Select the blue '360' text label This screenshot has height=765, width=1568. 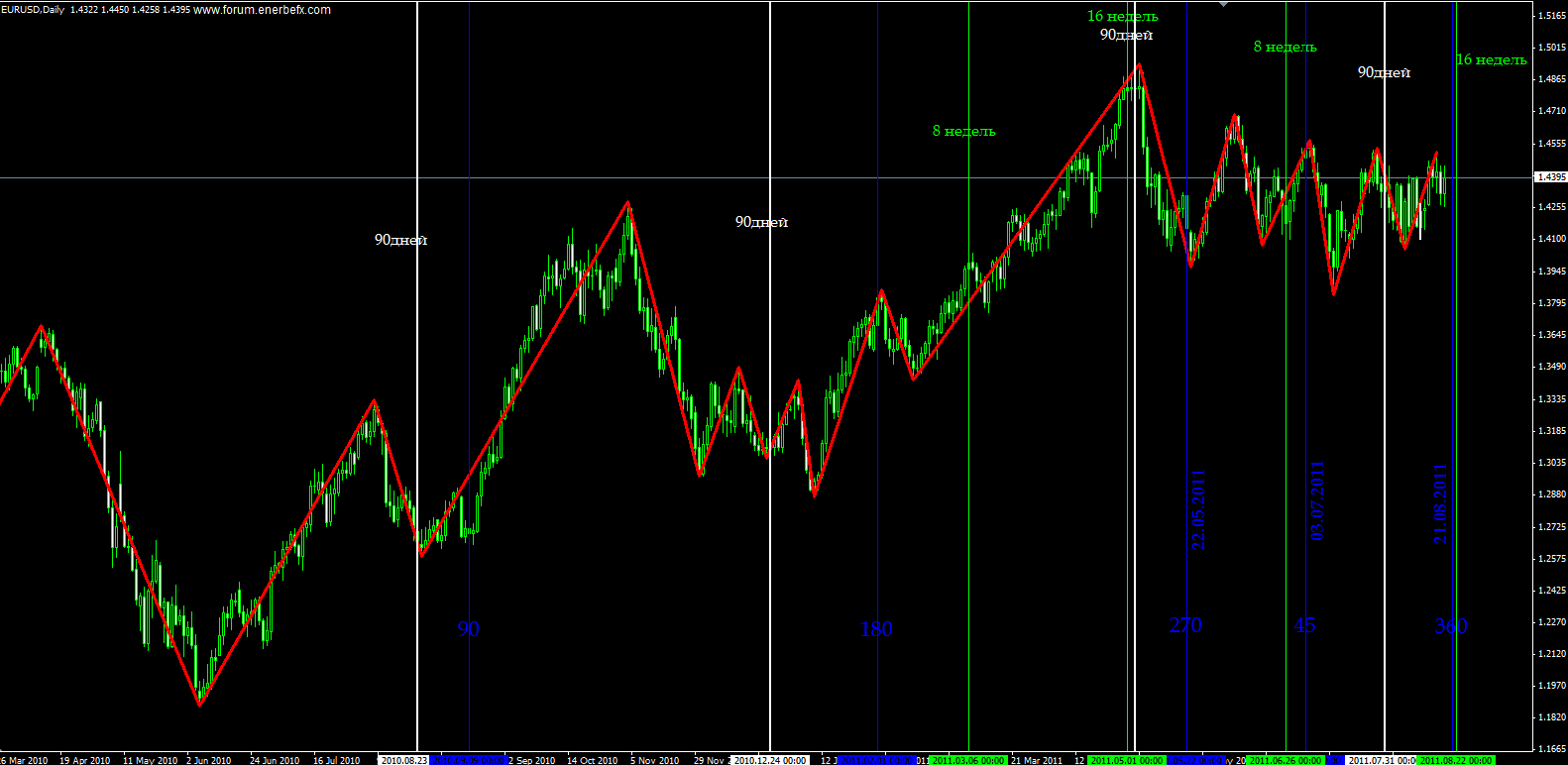(1450, 626)
